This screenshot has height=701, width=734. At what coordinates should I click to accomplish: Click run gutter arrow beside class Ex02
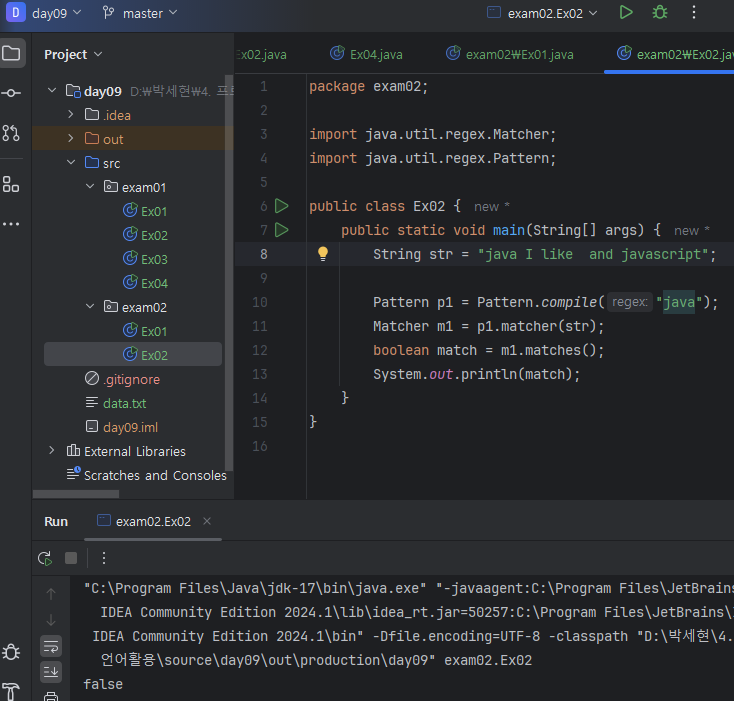pyautogui.click(x=281, y=206)
